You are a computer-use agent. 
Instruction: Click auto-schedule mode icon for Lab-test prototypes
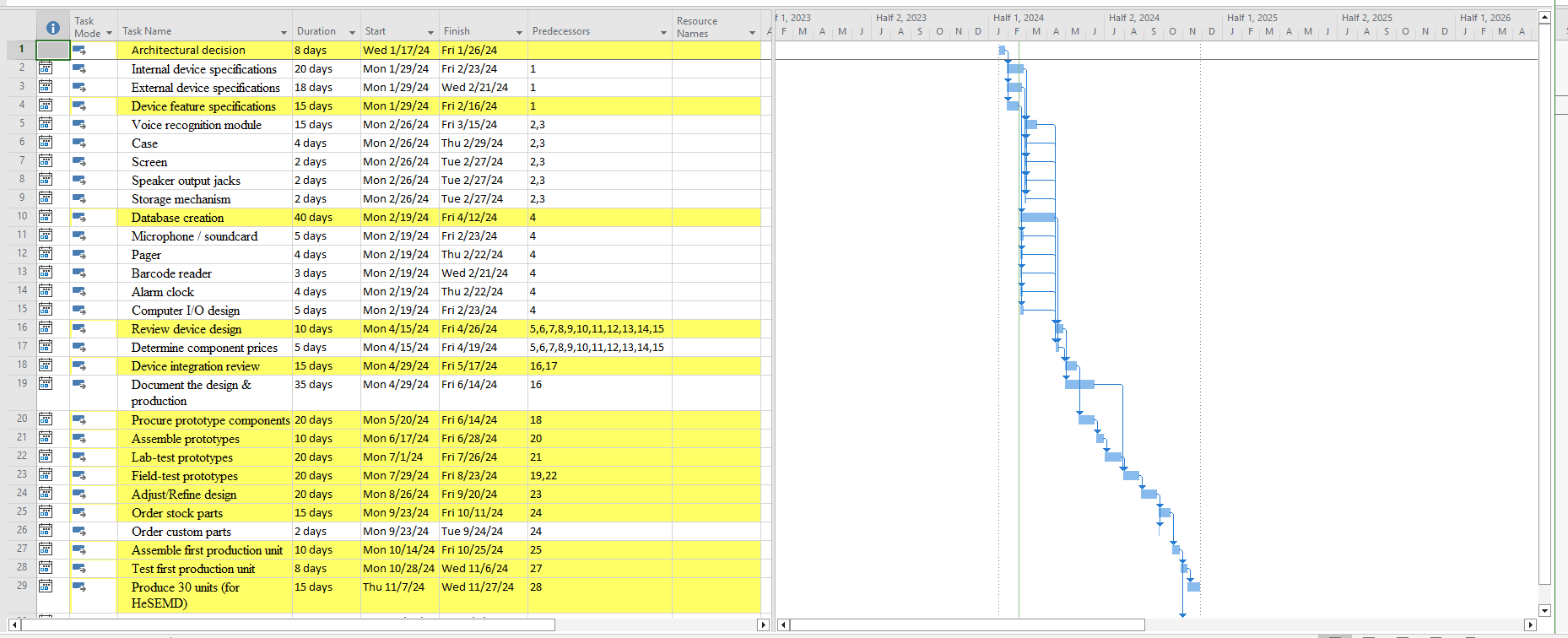79,457
